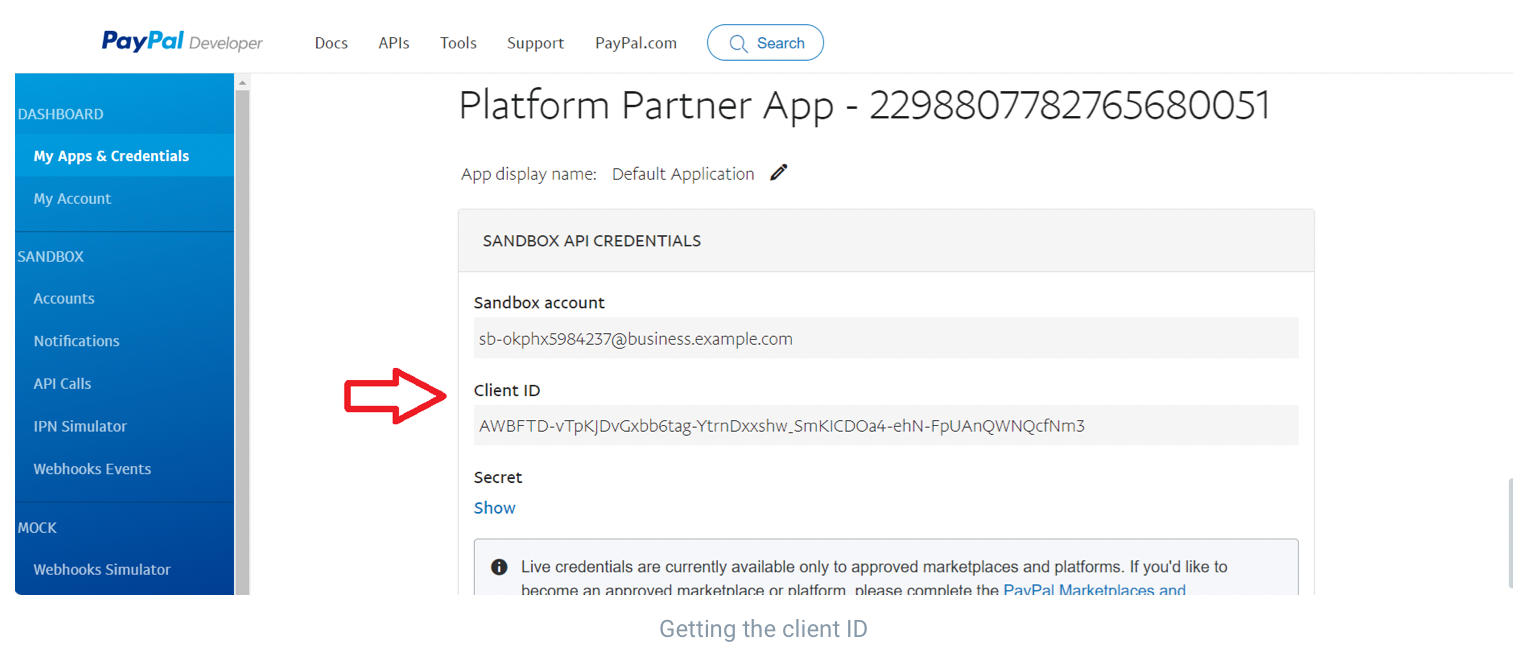Click the 'App display name:' label

(528, 174)
